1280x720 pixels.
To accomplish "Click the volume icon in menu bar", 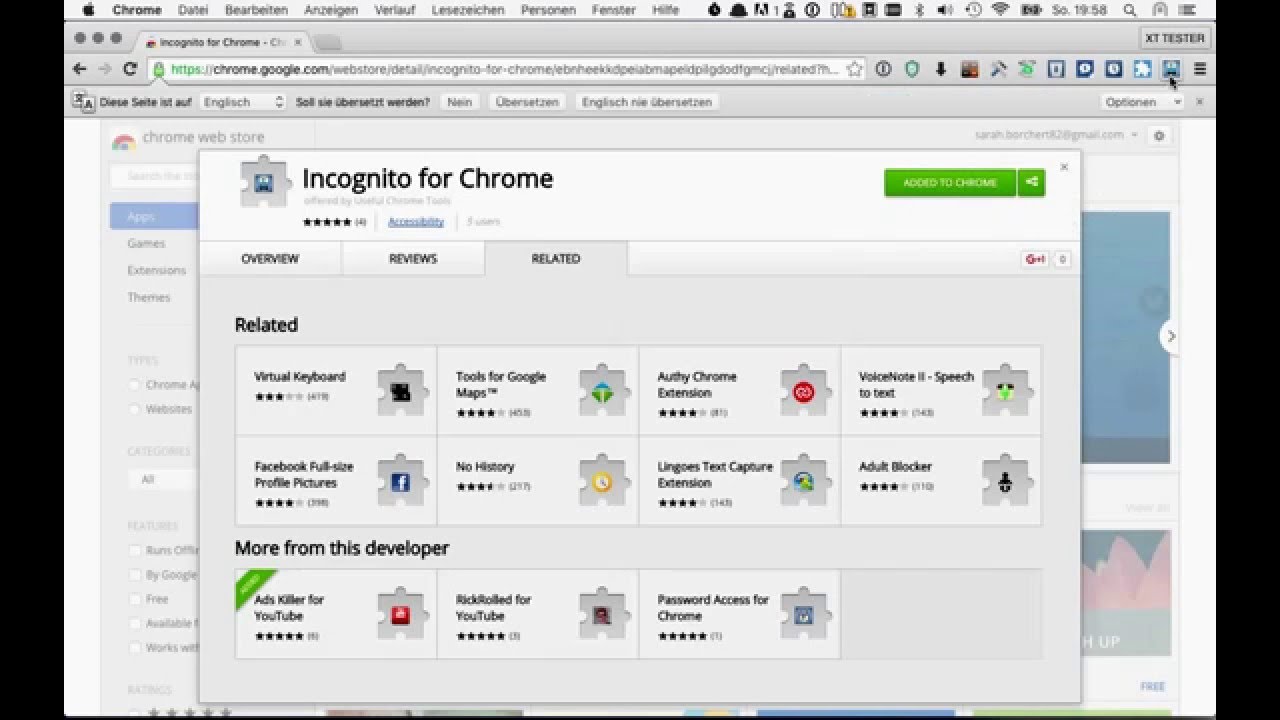I will click(945, 10).
